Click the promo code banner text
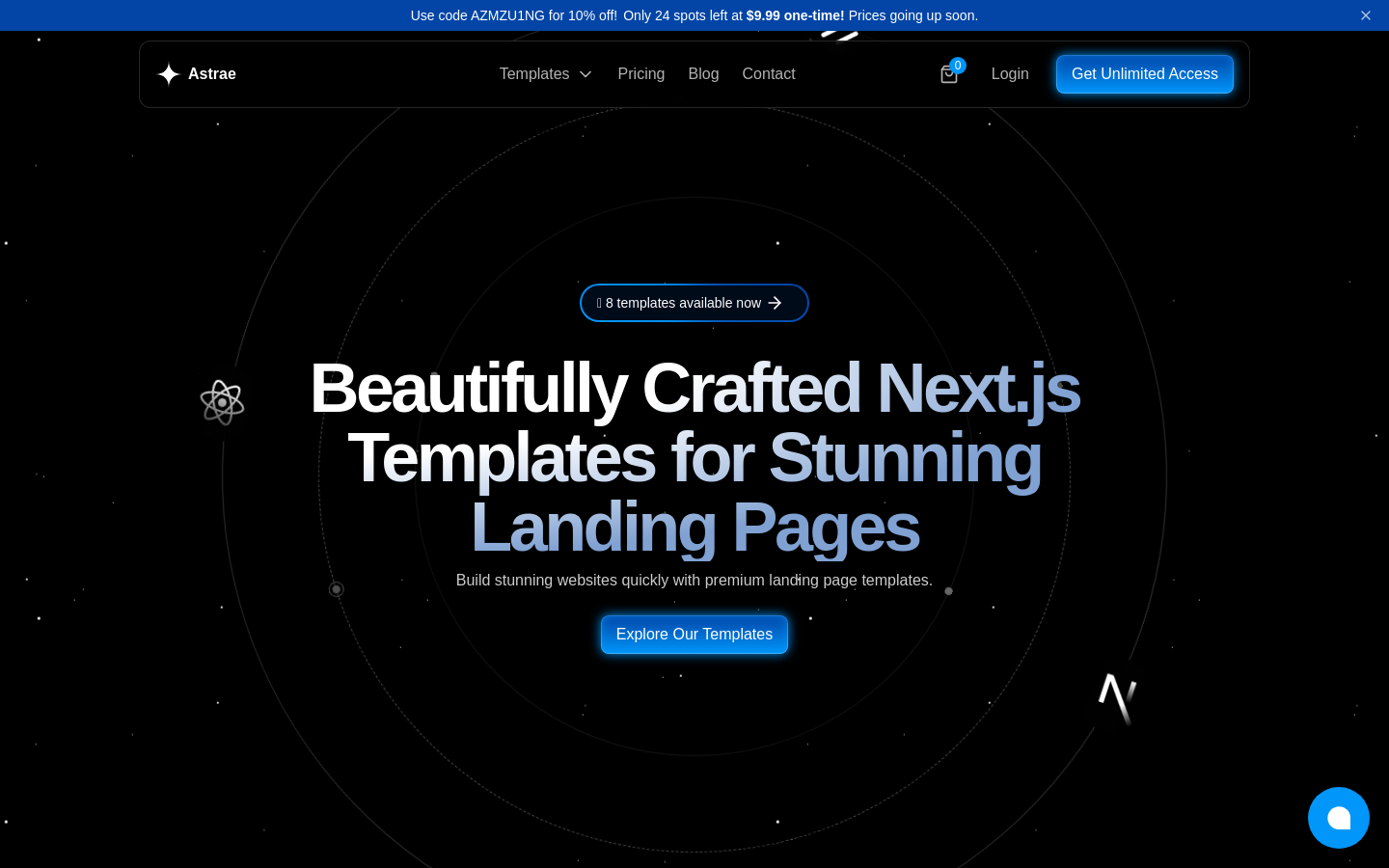Screen dimensions: 1389x868 (x=694, y=15)
